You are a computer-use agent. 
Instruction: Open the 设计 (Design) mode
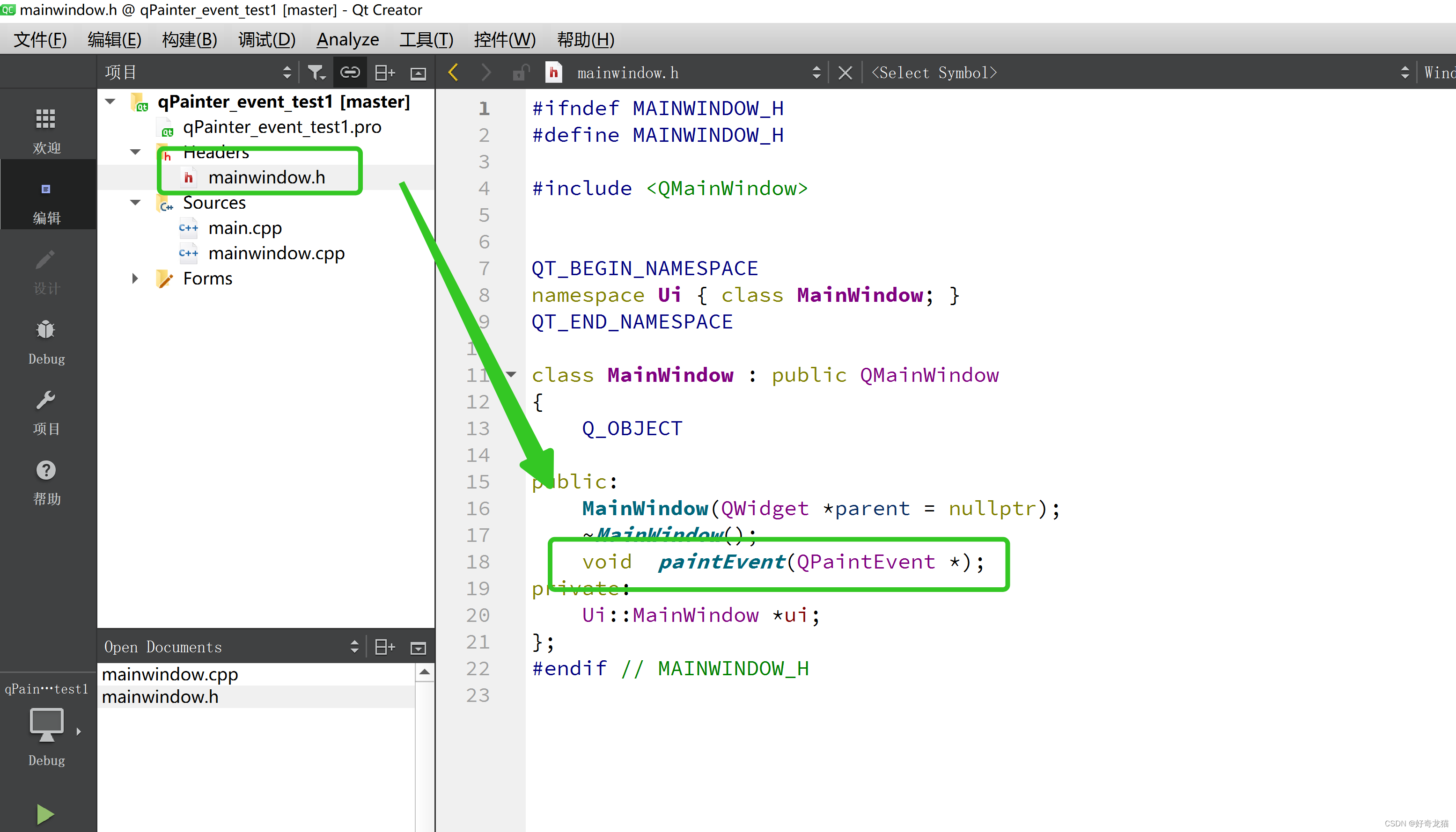pos(46,271)
